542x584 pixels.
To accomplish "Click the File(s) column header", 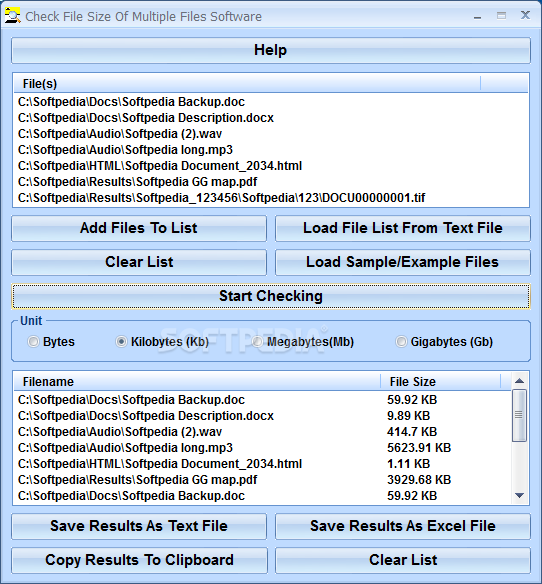I will pyautogui.click(x=247, y=83).
